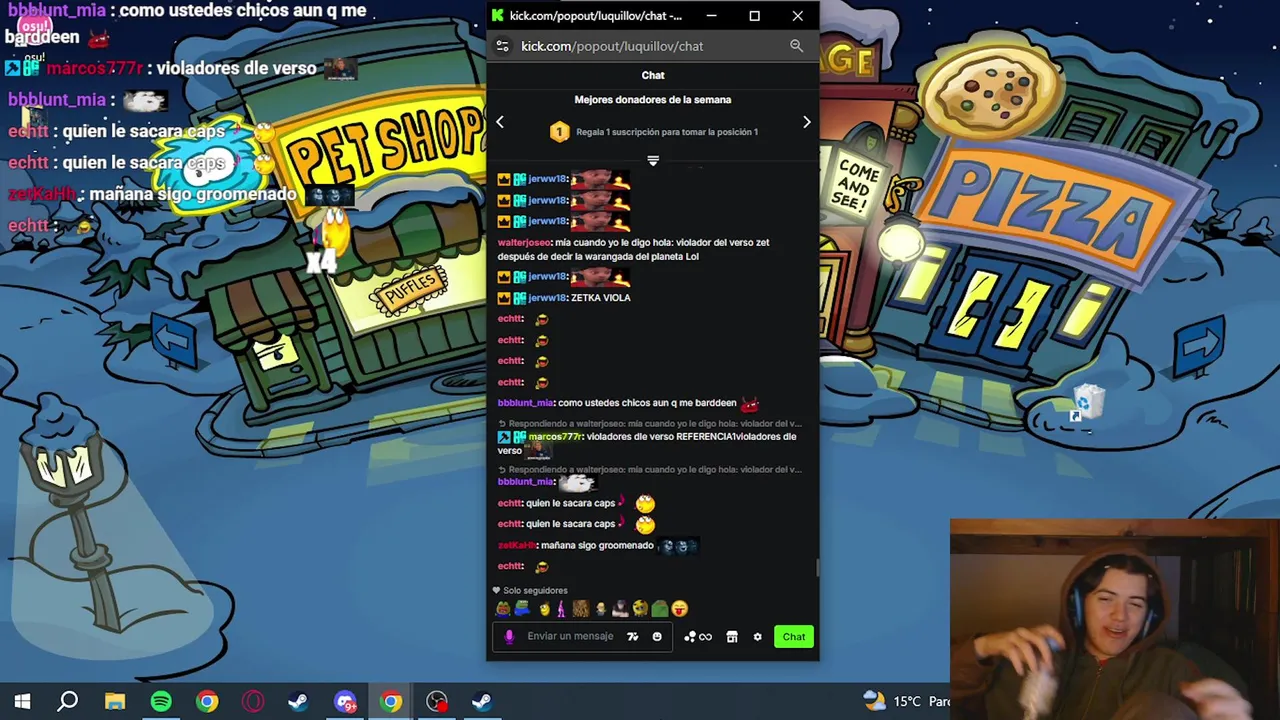Select the brown textured square emote
The image size is (1280, 720).
581,608
